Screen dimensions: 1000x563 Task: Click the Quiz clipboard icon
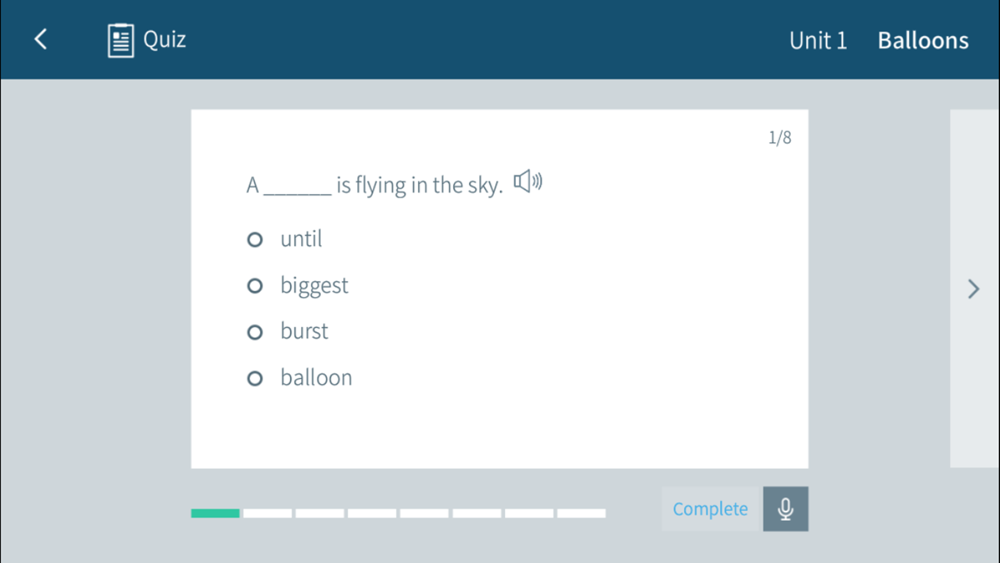click(x=121, y=40)
